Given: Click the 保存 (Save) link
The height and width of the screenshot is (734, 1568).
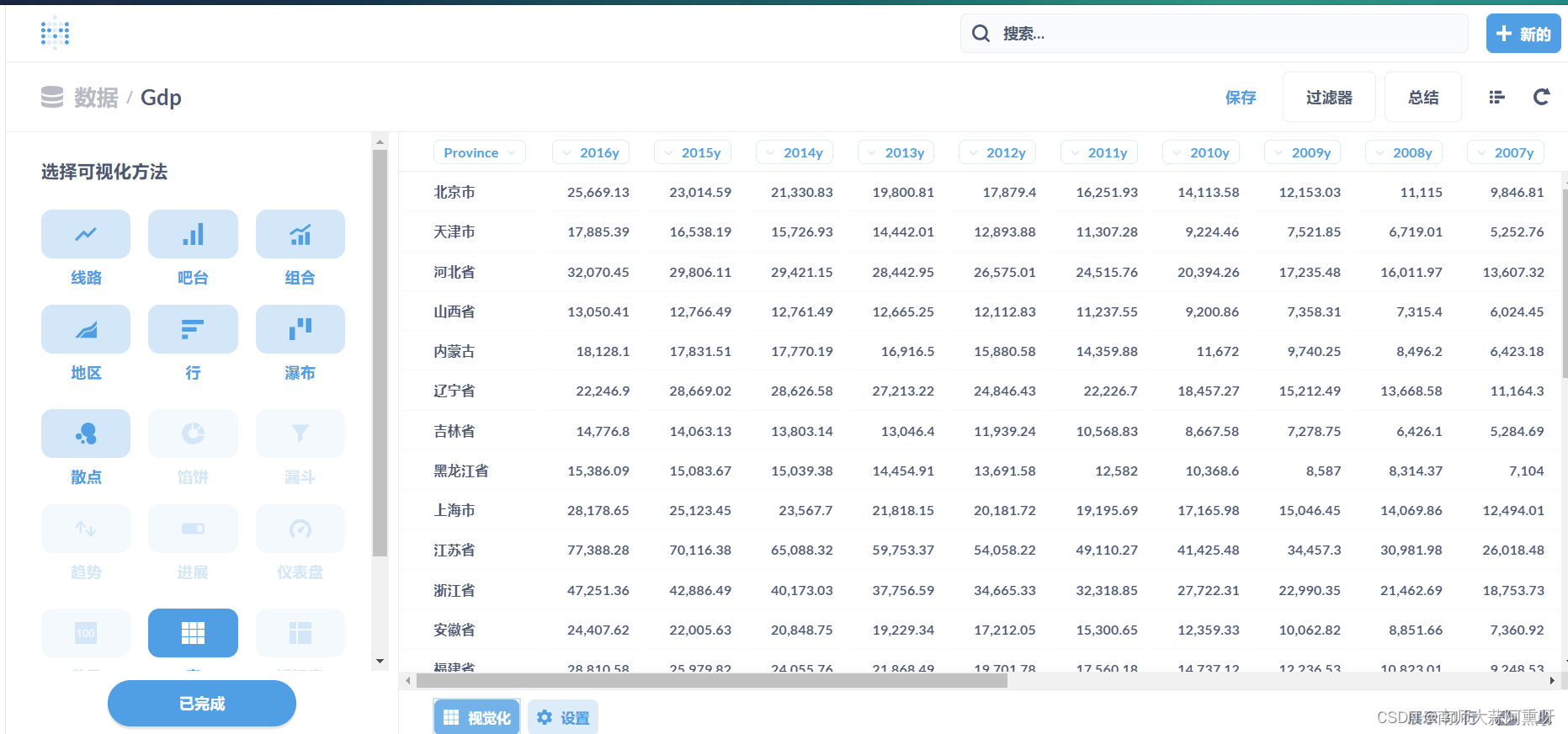Looking at the screenshot, I should pos(1241,98).
